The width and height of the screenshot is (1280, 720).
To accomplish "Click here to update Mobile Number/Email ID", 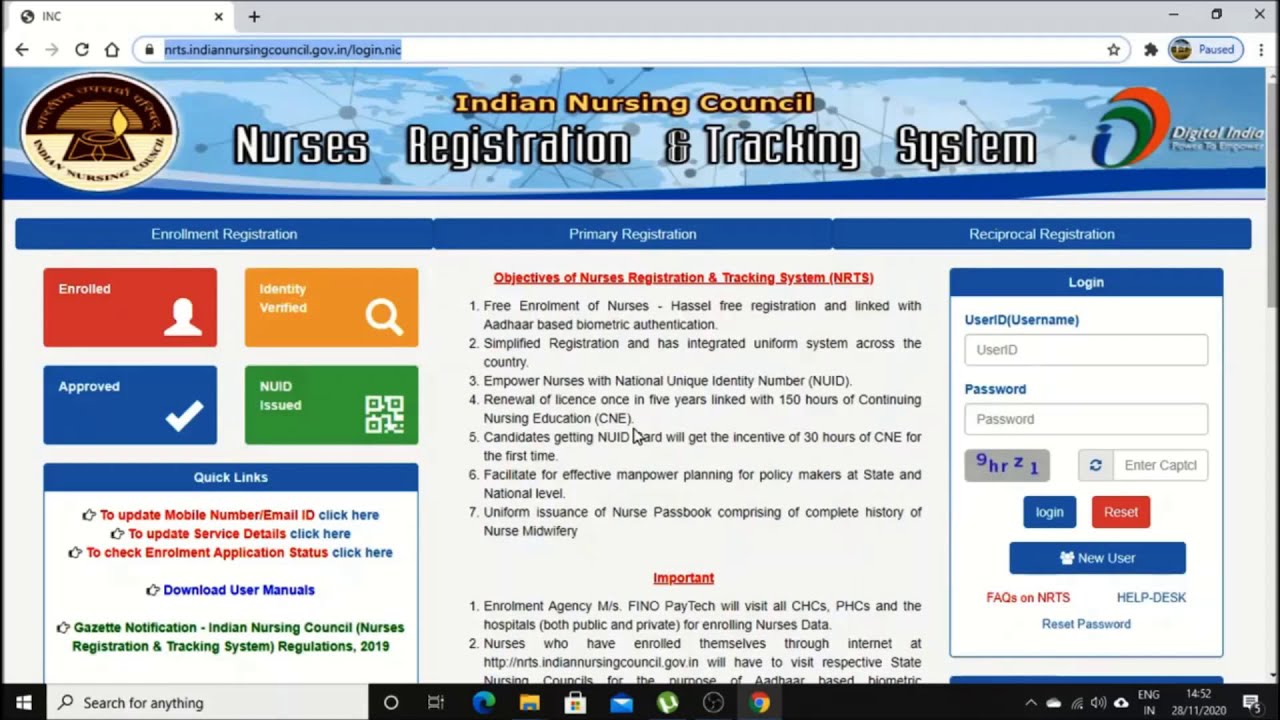I will coord(348,515).
